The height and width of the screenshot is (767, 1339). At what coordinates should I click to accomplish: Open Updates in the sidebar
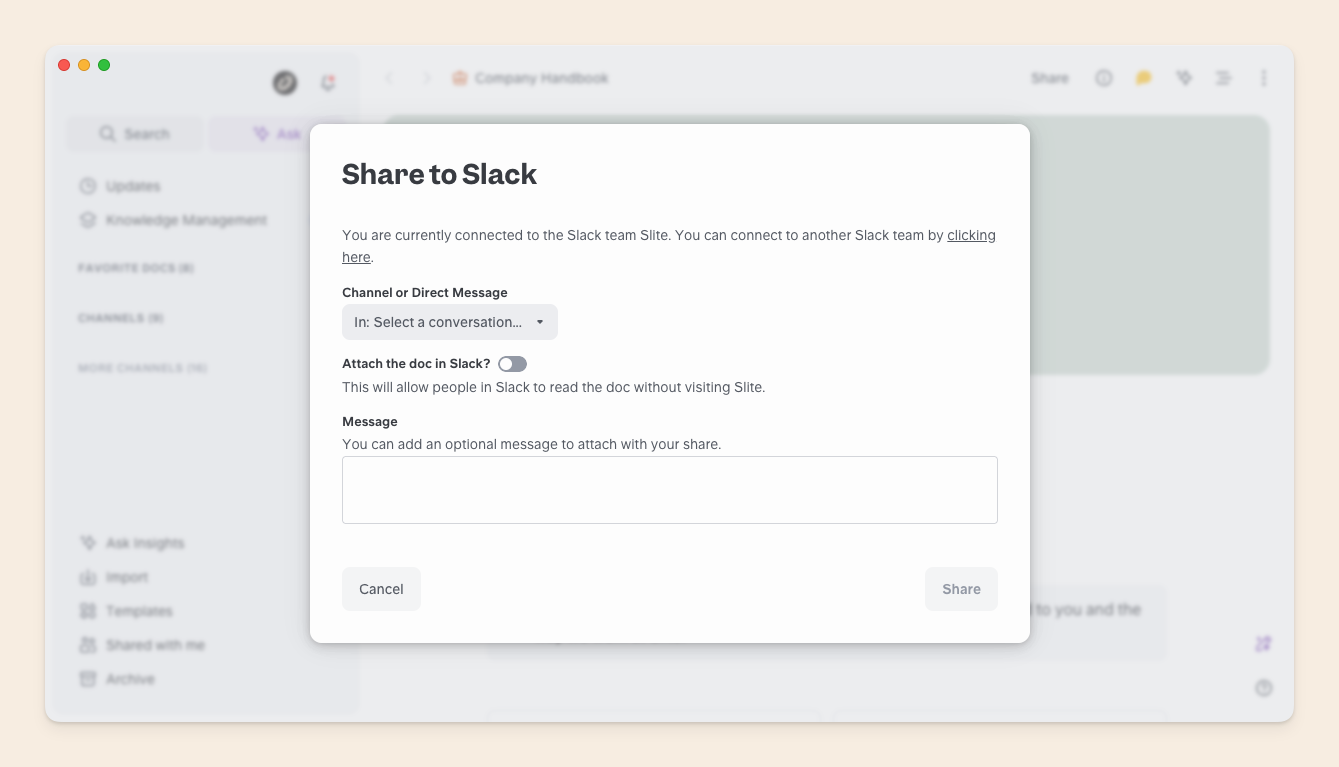[120, 186]
